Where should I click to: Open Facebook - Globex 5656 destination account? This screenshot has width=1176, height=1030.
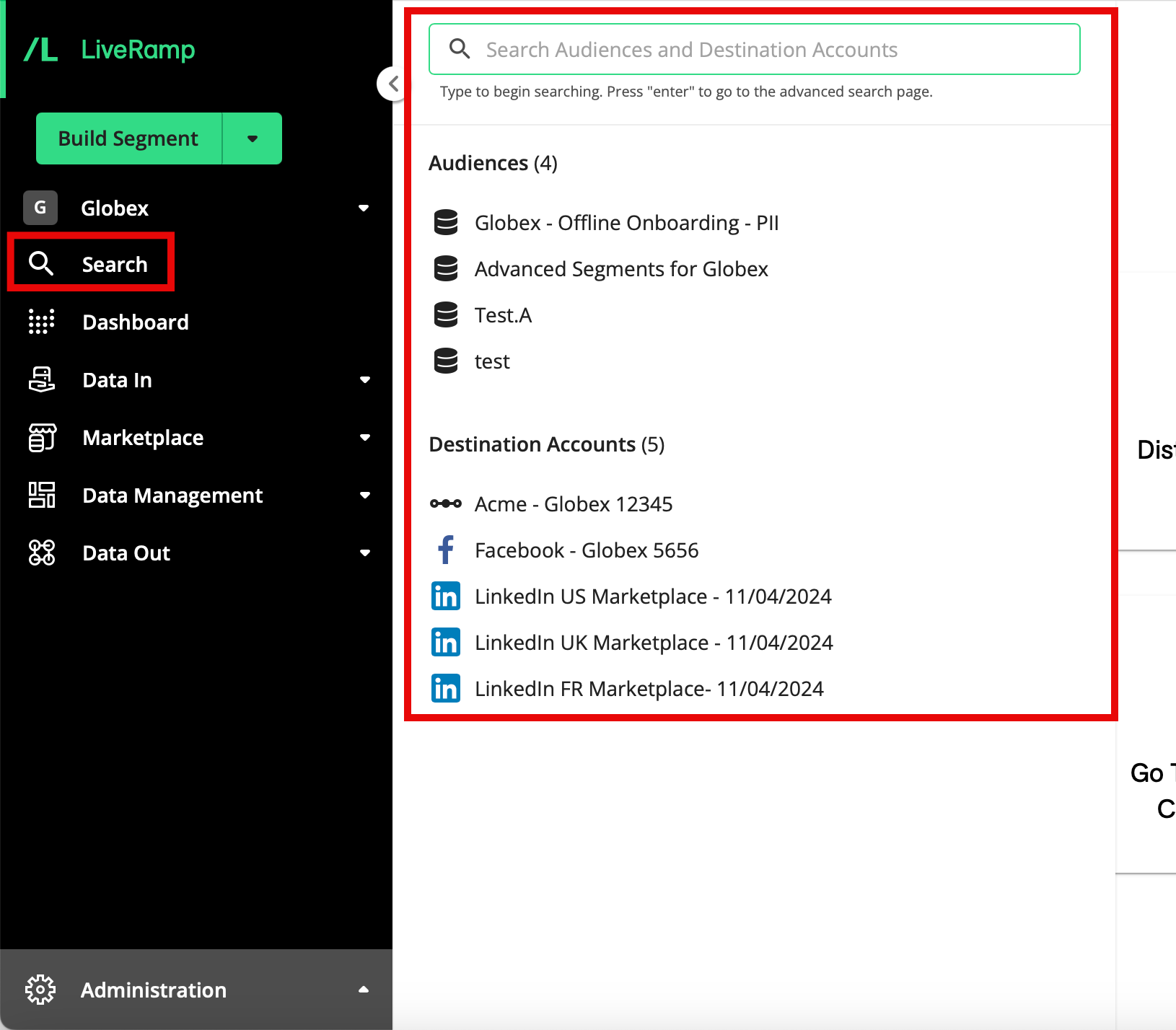[x=587, y=550]
